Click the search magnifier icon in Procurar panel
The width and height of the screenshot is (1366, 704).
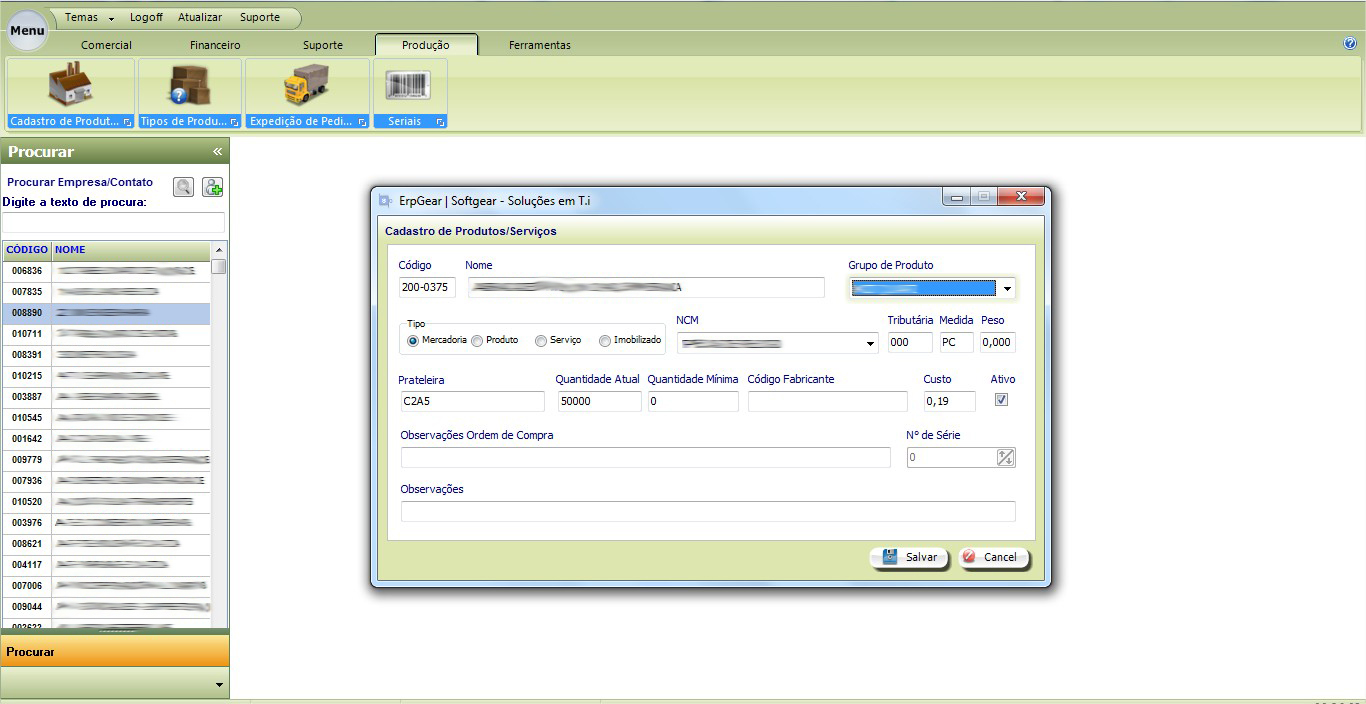(183, 187)
